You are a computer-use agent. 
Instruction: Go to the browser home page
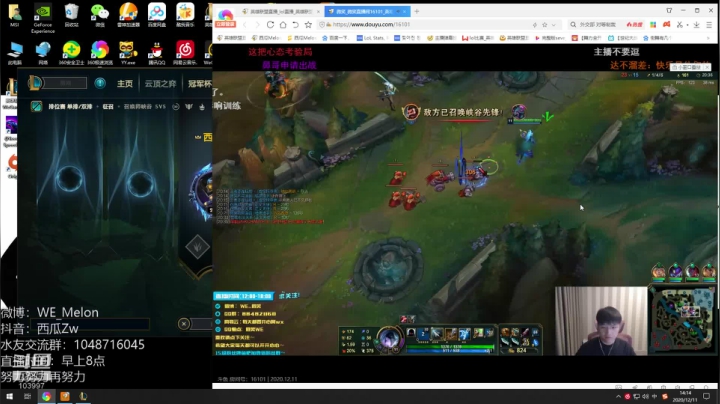[x=283, y=25]
